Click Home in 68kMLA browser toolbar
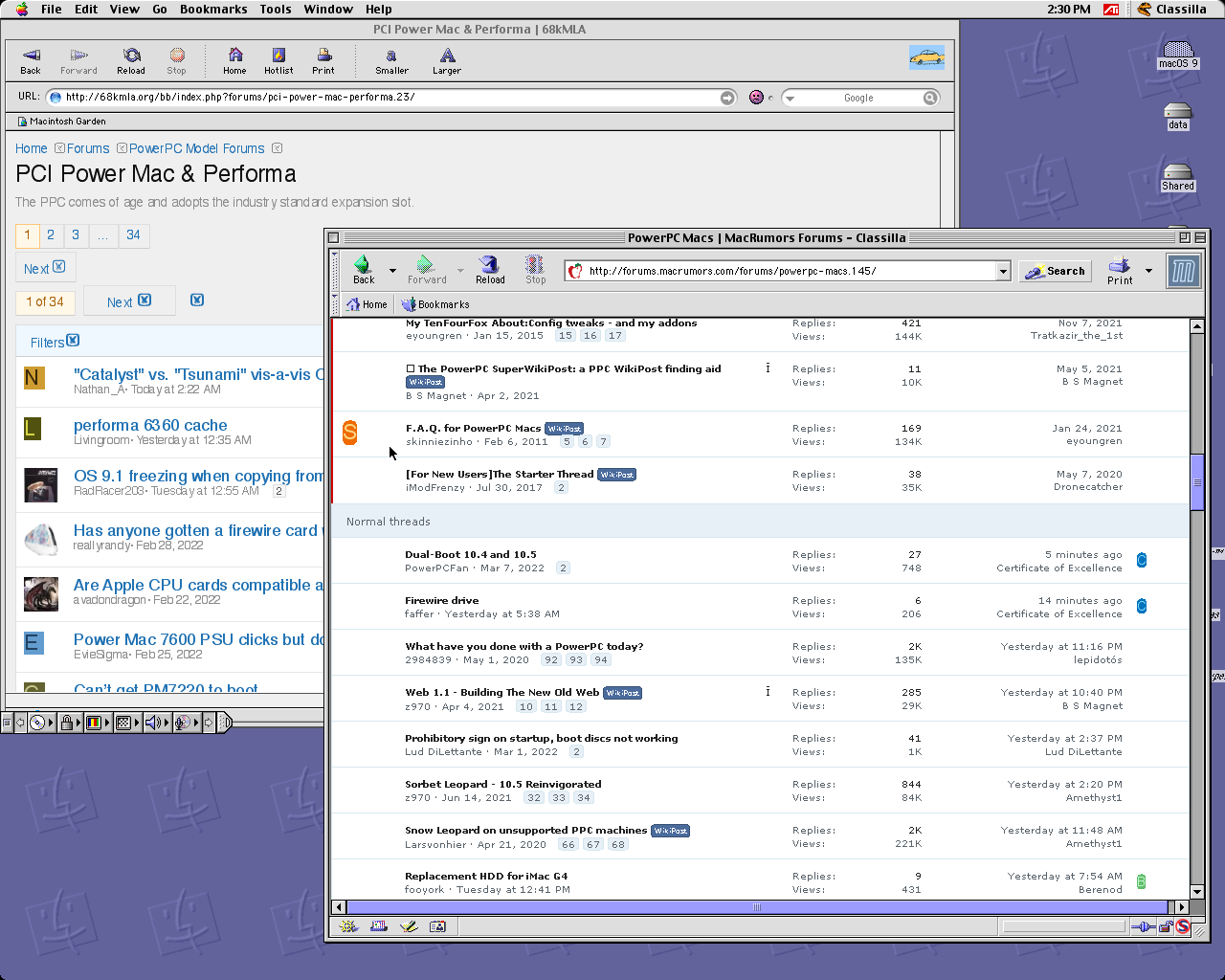The height and width of the screenshot is (980, 1225). pyautogui.click(x=234, y=62)
